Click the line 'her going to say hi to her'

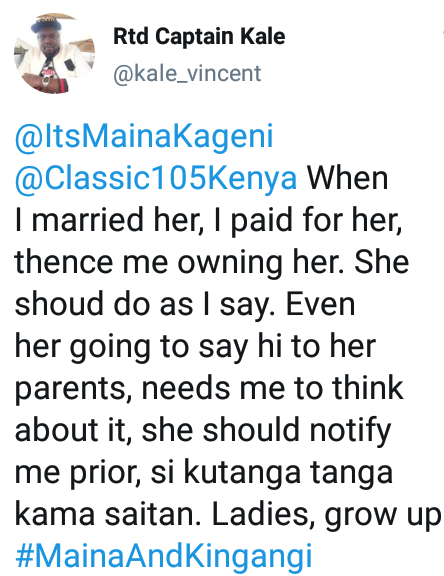pos(195,347)
